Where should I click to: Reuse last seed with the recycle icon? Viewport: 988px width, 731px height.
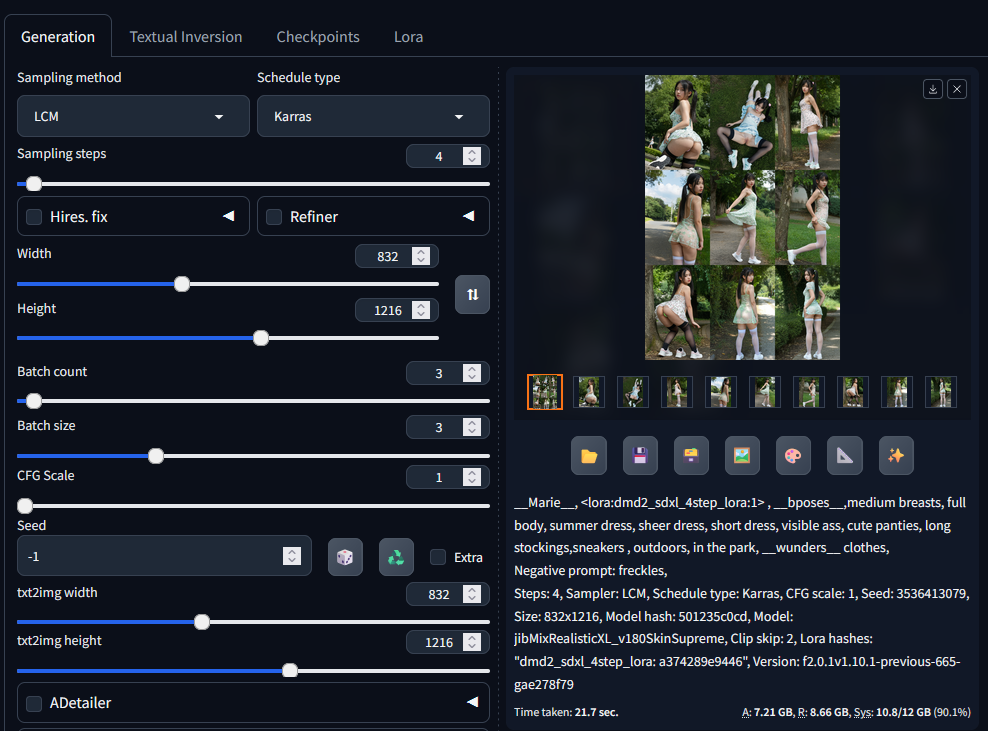[x=396, y=557]
